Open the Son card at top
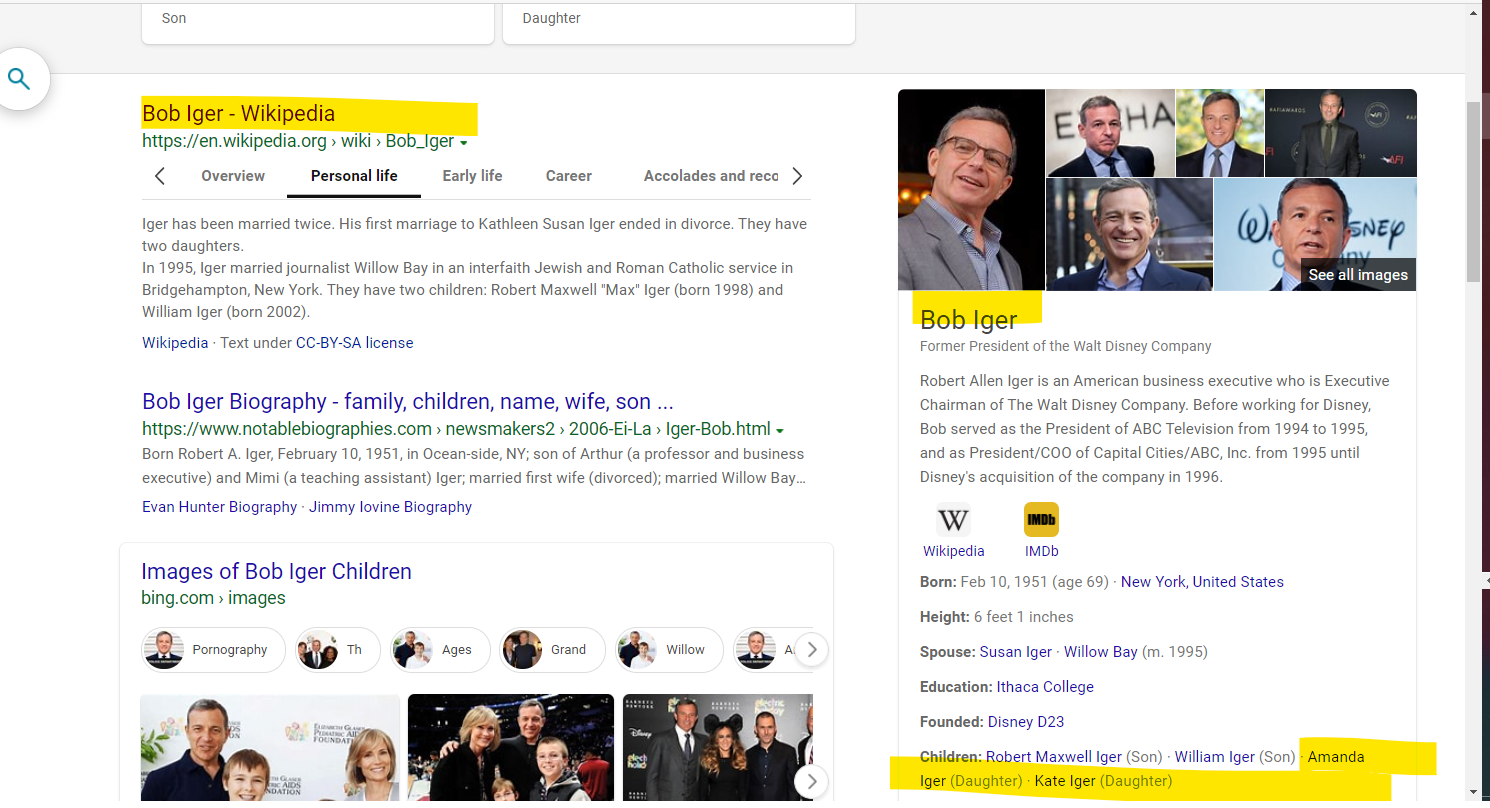Screen dimensions: 1490x808 pyautogui.click(x=318, y=22)
